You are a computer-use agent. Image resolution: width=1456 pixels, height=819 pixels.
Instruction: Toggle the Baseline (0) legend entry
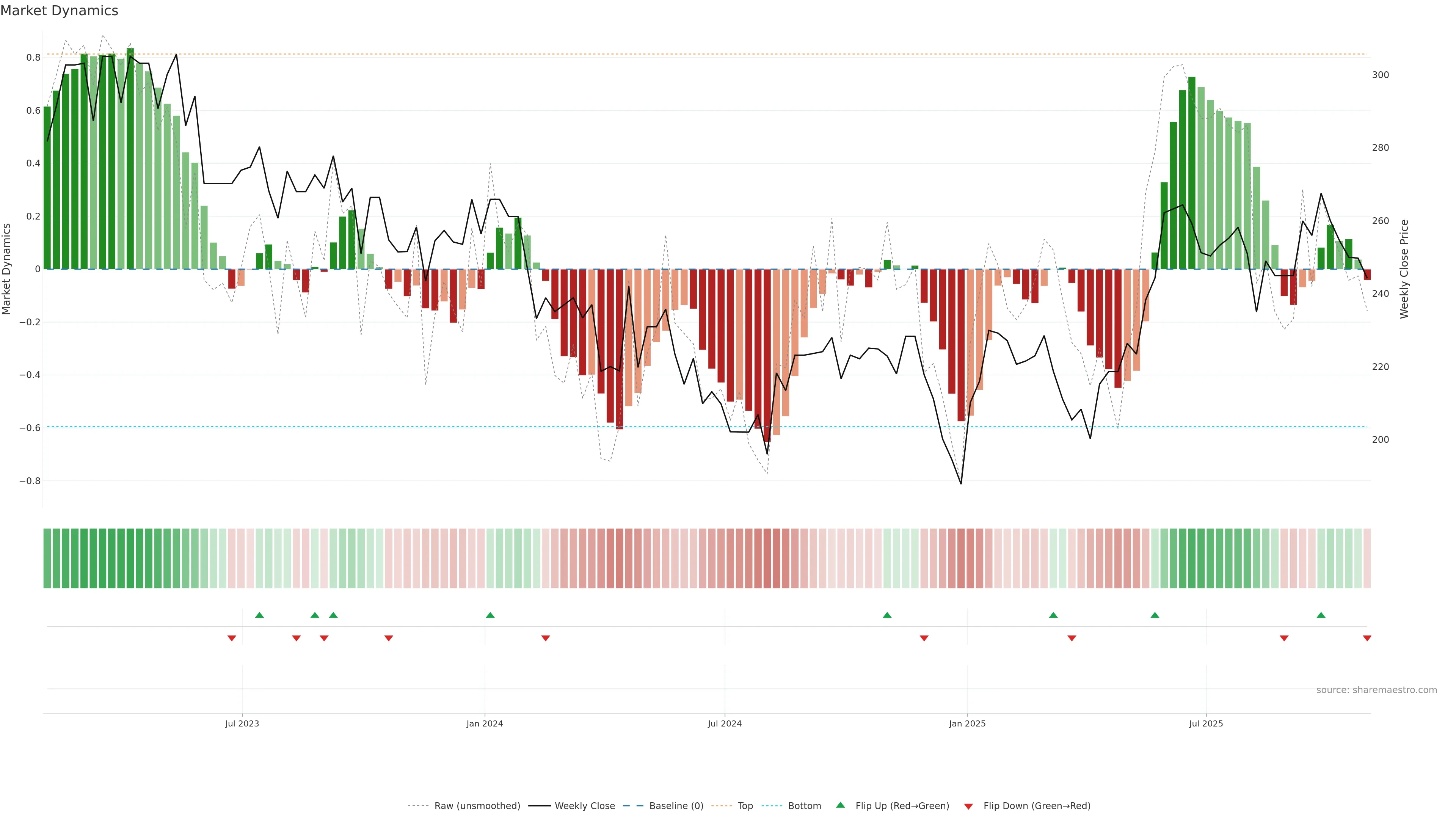click(676, 806)
